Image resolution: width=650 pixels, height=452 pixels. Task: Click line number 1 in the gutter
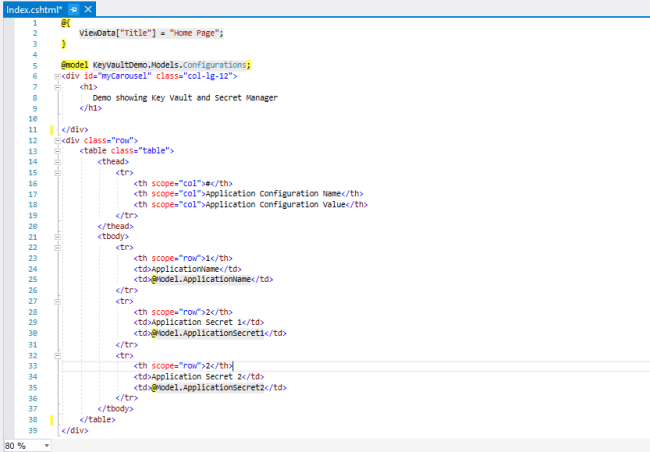35,23
